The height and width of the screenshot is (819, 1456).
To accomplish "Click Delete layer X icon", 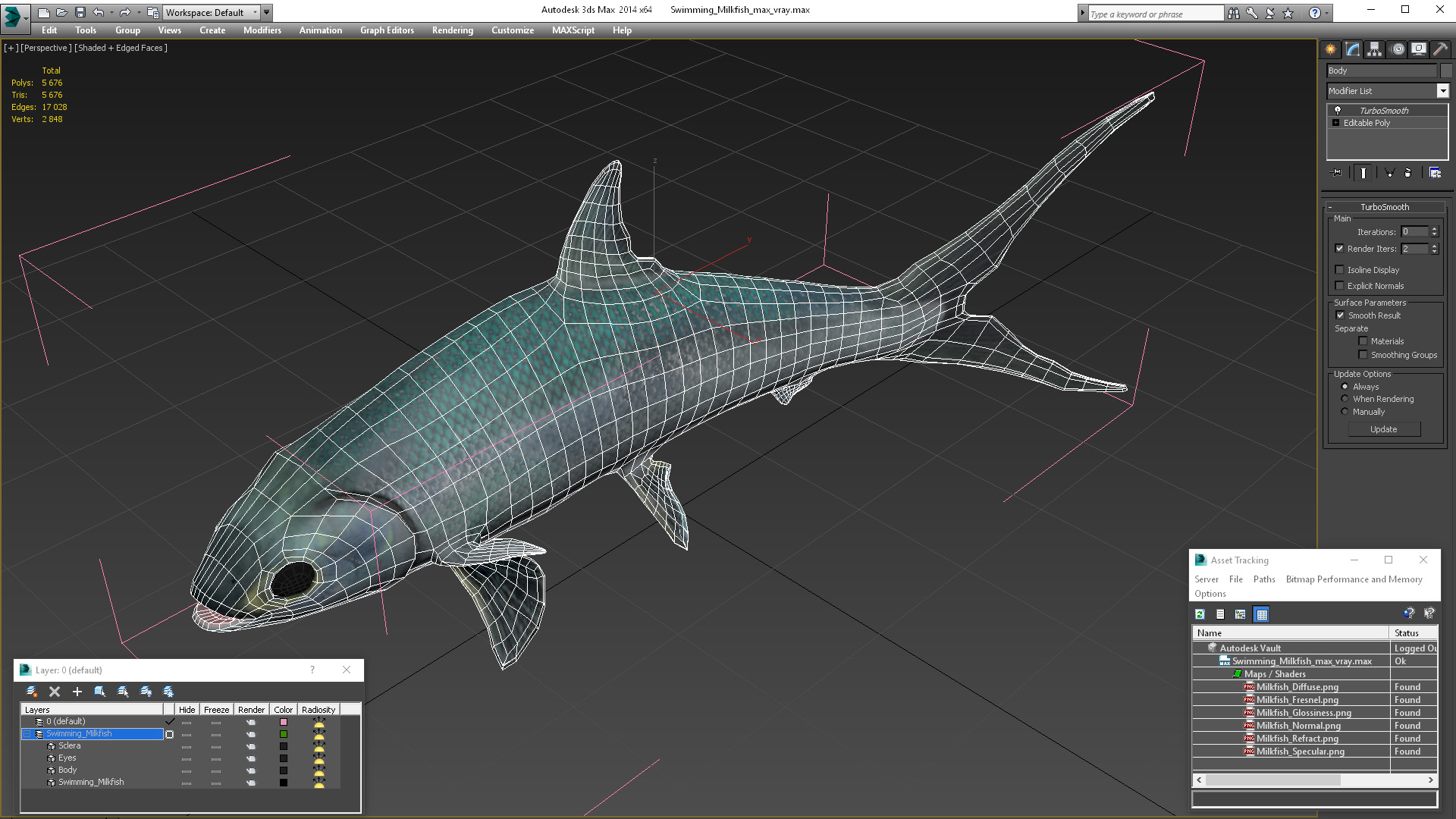I will pyautogui.click(x=55, y=692).
